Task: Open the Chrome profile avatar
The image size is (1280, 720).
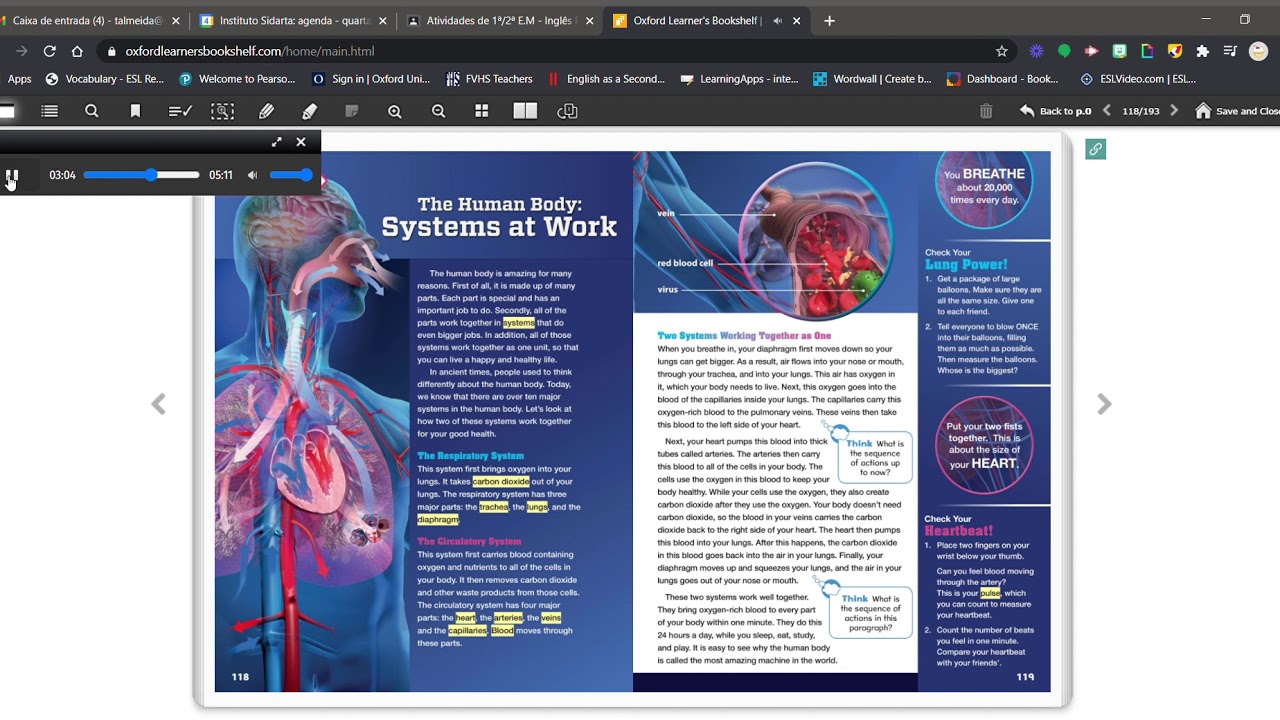Action: [x=1258, y=51]
